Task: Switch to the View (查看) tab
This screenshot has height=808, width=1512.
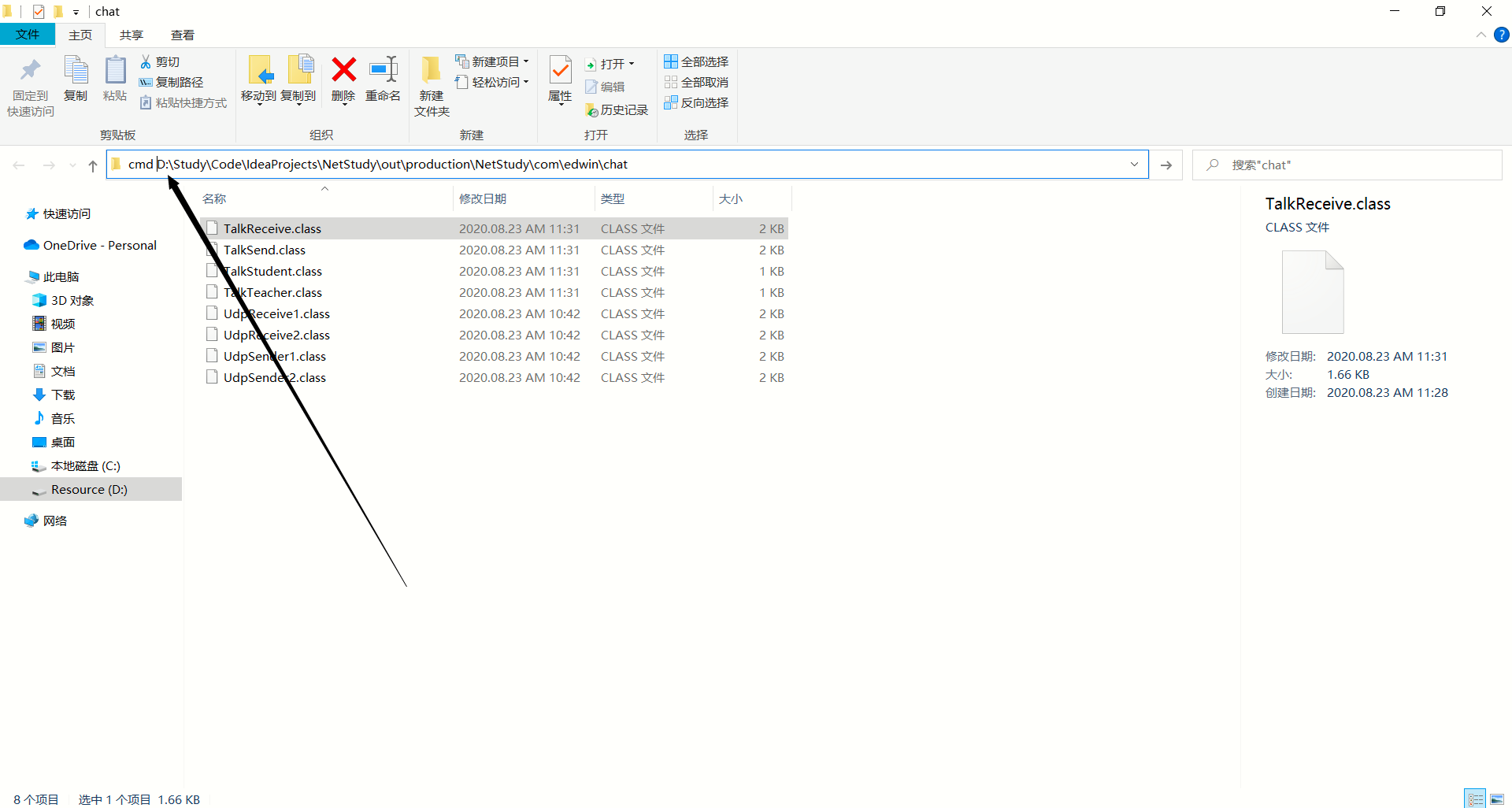Action: 183,35
